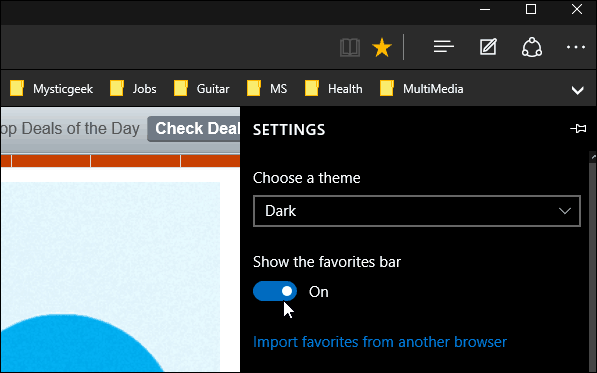Close the browser window
Image resolution: width=597 pixels, height=373 pixels.
coord(577,9)
